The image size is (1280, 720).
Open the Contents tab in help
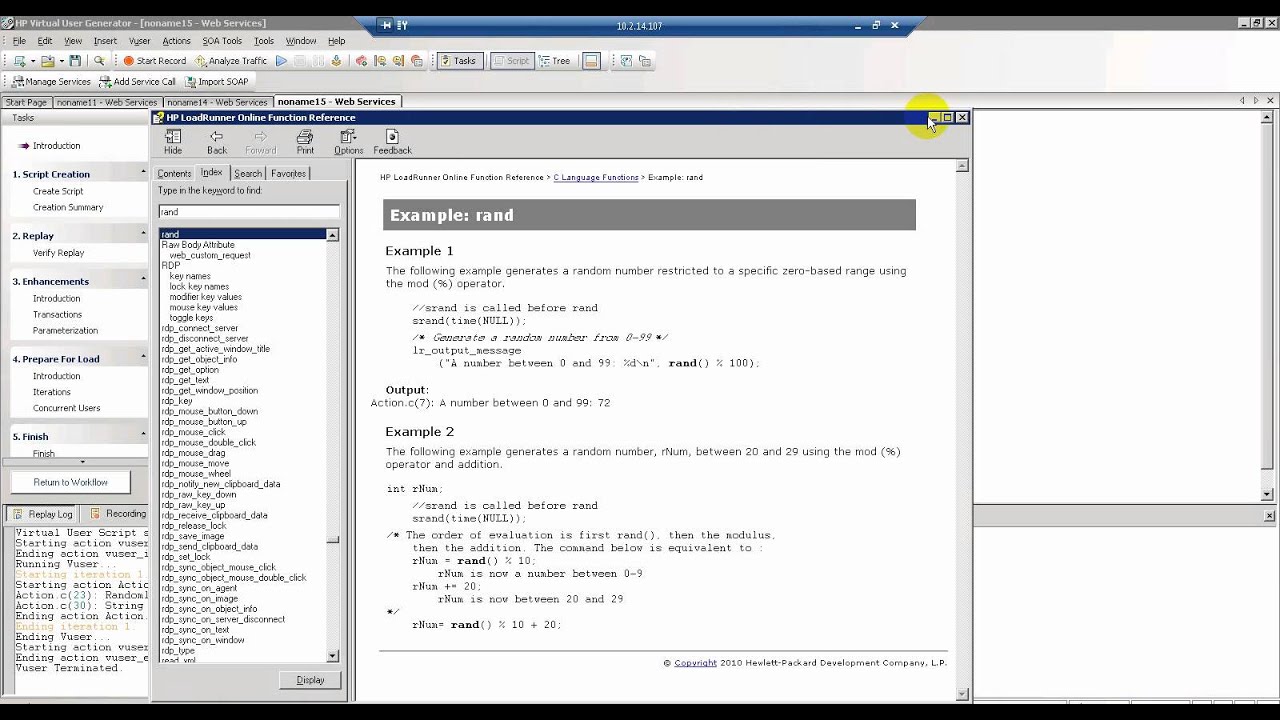(174, 173)
